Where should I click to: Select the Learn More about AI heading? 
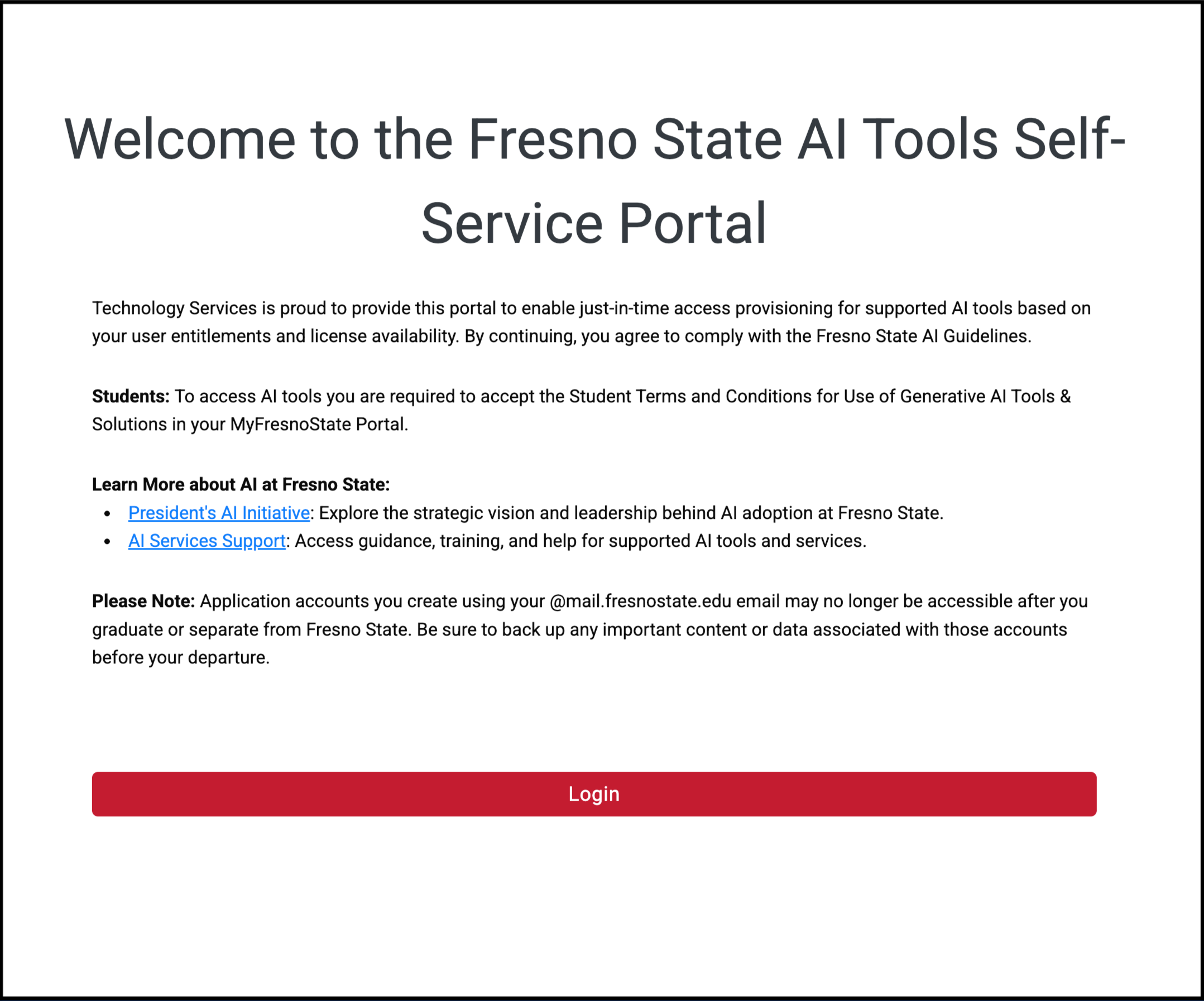(x=240, y=484)
